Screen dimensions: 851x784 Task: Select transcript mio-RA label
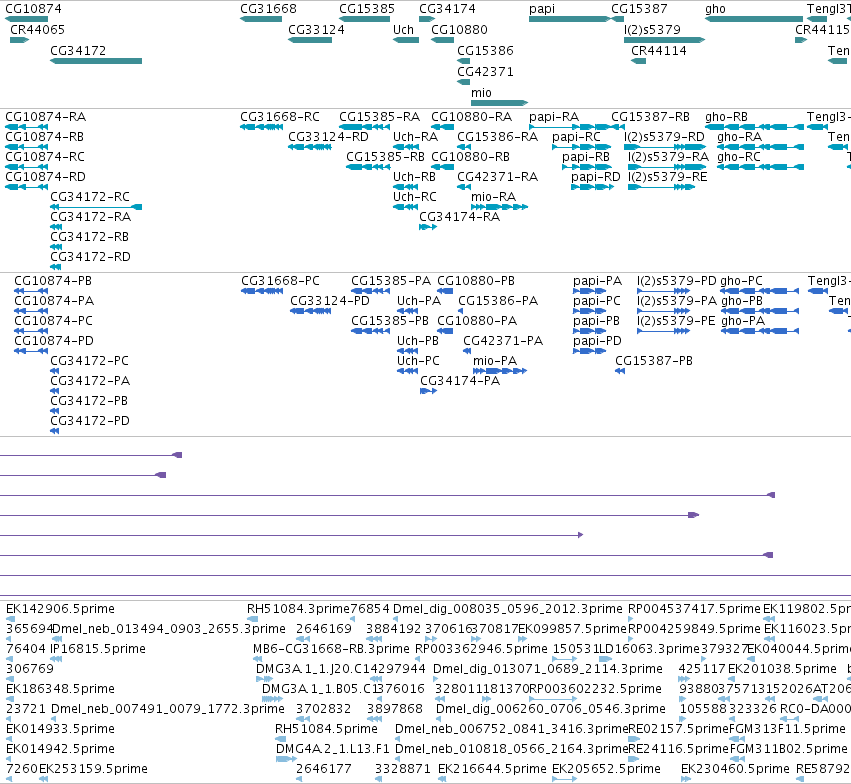493,196
